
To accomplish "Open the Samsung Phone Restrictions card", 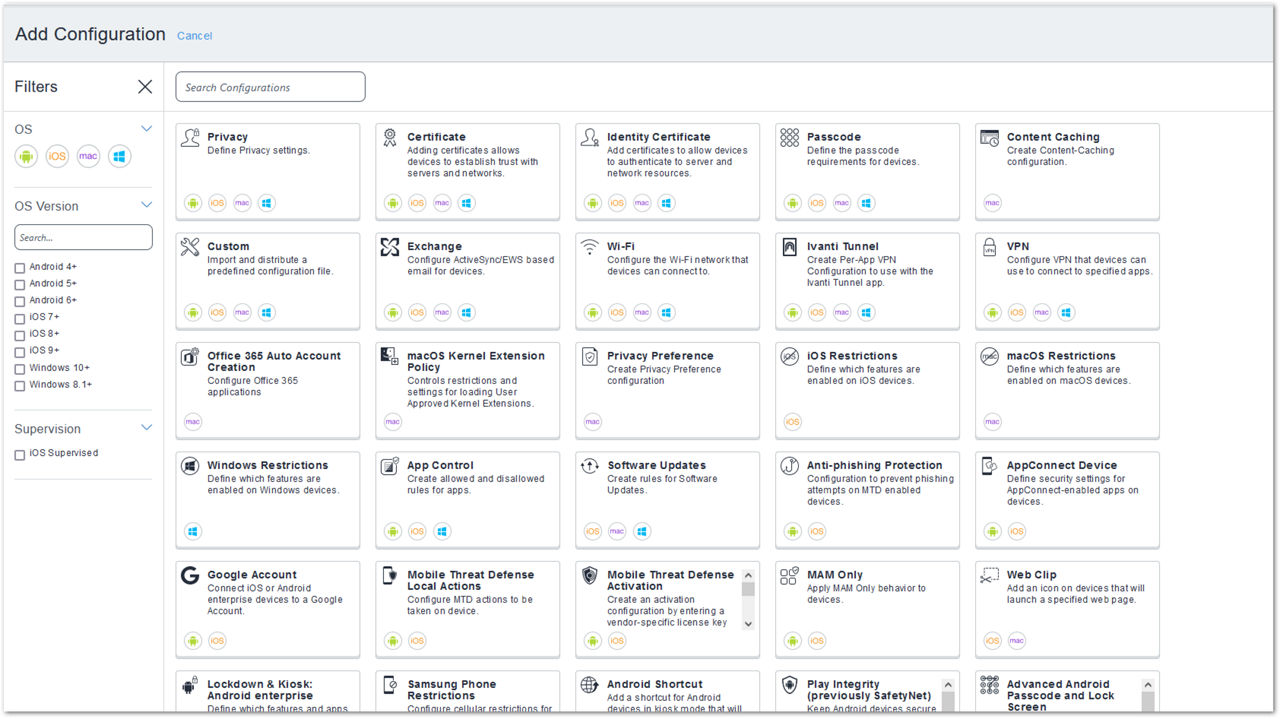I will point(468,693).
